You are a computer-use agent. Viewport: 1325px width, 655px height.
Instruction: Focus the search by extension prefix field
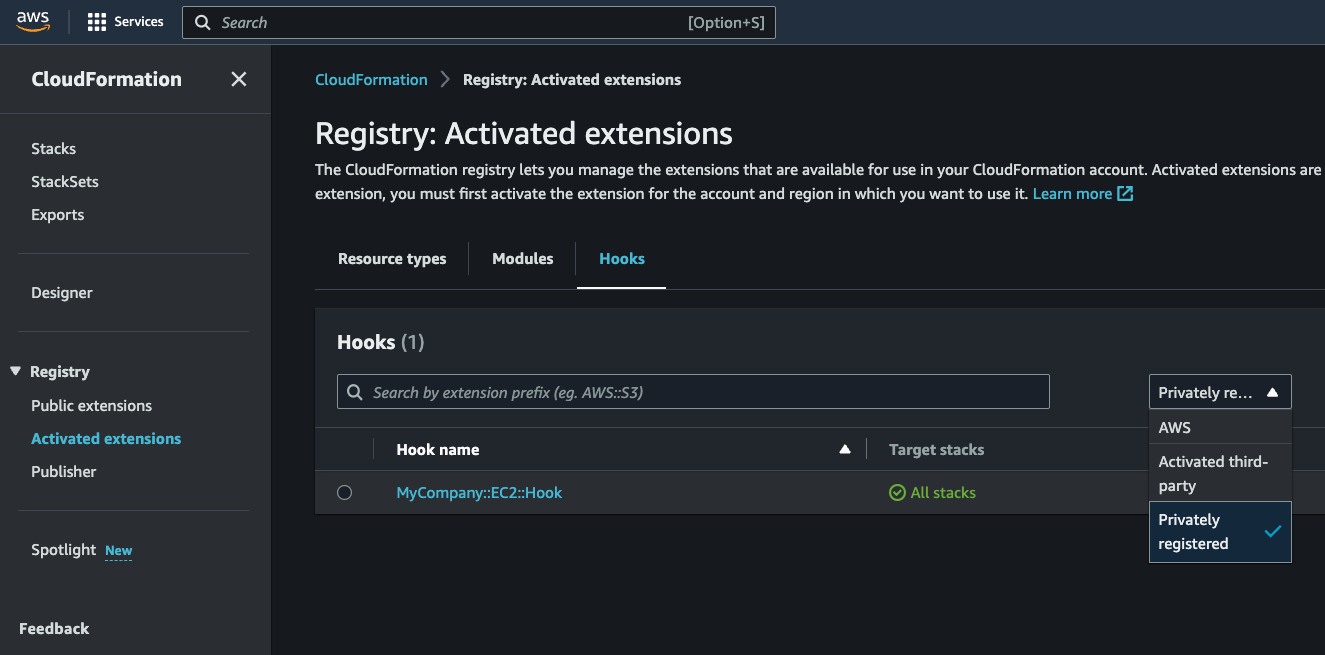click(x=693, y=392)
